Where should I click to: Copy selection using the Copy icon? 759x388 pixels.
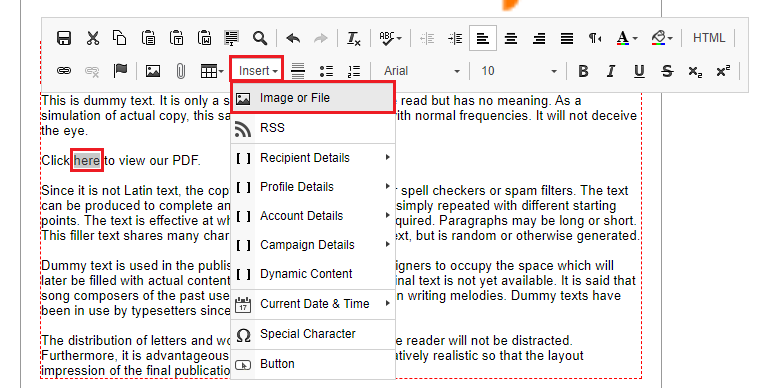(120, 38)
